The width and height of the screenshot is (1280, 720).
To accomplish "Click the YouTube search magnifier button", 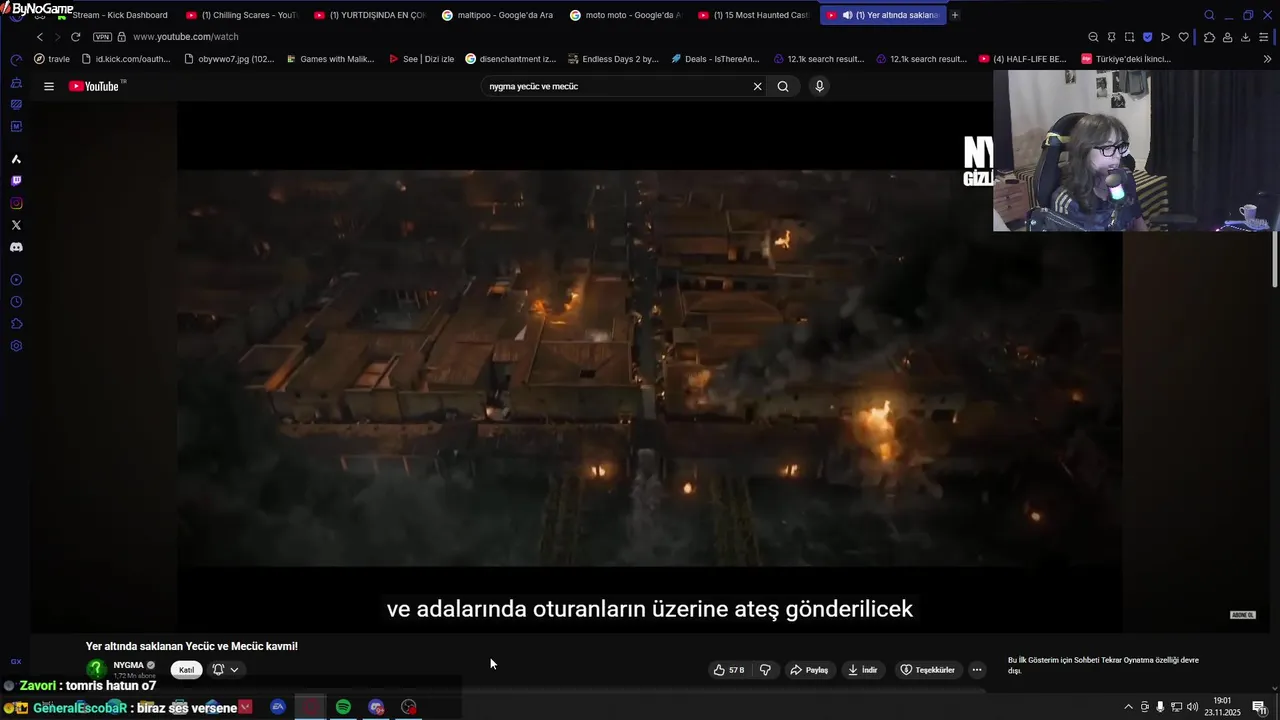I will (783, 86).
